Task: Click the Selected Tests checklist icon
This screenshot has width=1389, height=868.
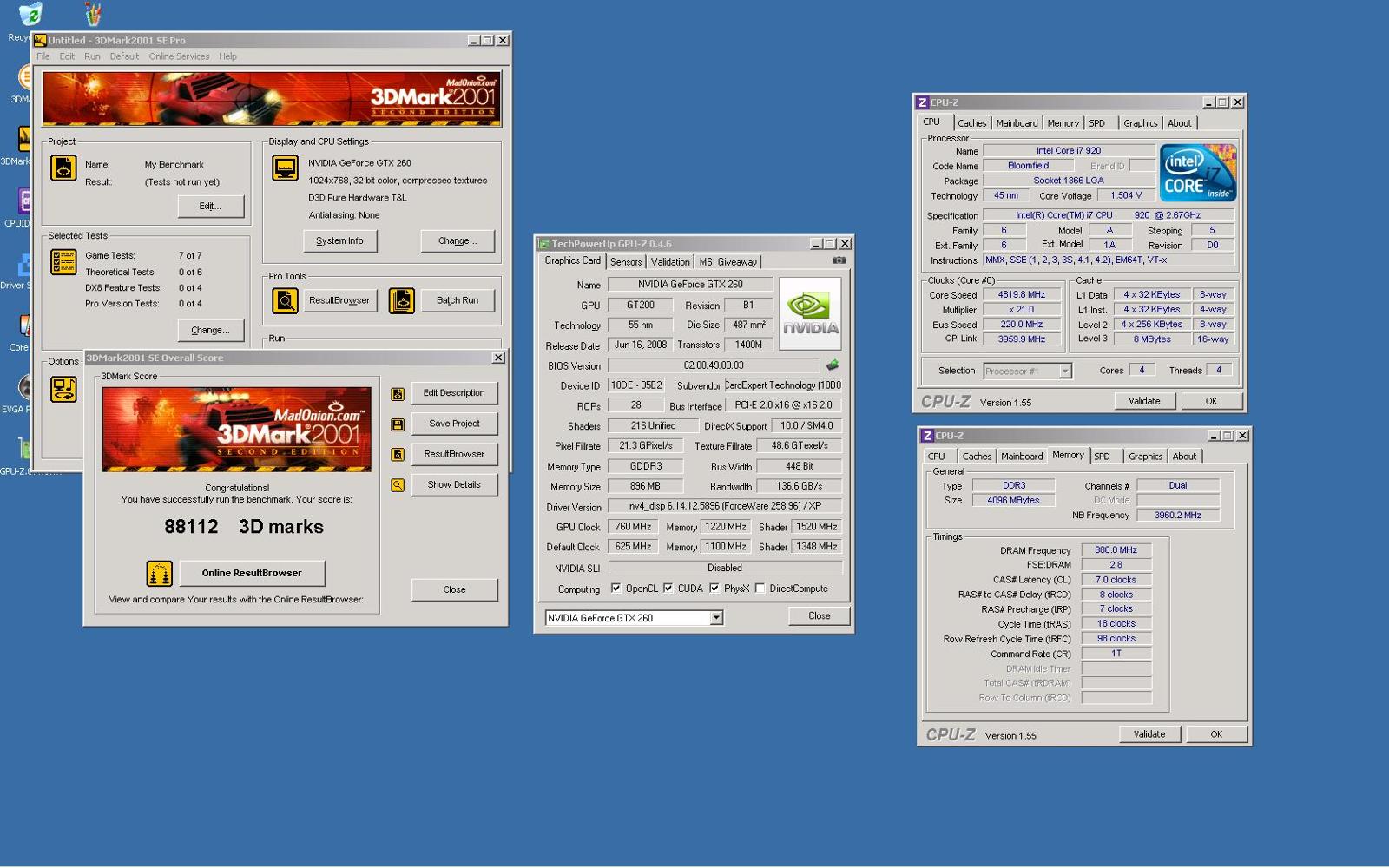Action: pos(63,262)
